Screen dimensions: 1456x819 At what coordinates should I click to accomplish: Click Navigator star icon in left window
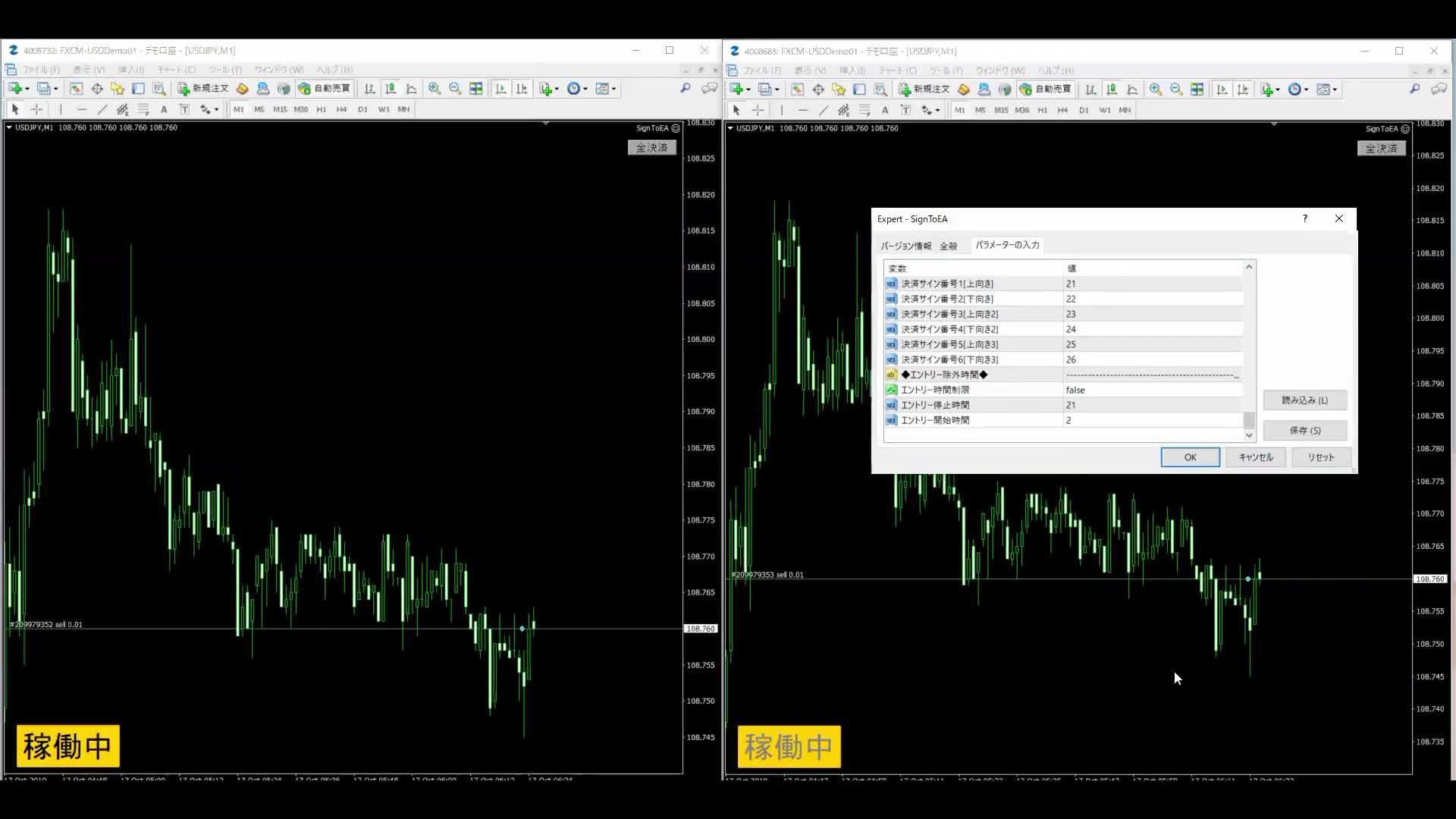point(117,89)
